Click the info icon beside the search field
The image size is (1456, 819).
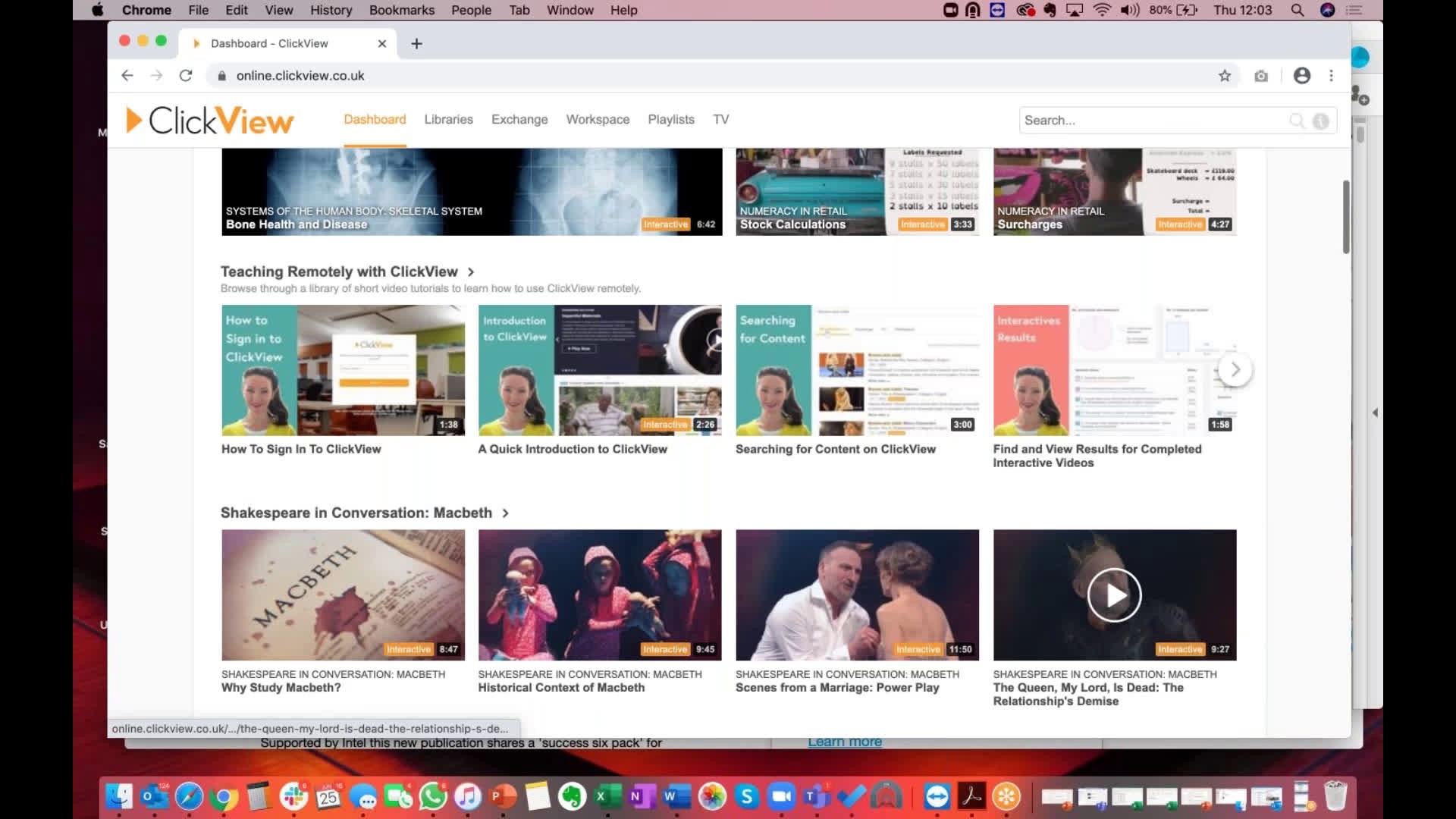[1321, 120]
